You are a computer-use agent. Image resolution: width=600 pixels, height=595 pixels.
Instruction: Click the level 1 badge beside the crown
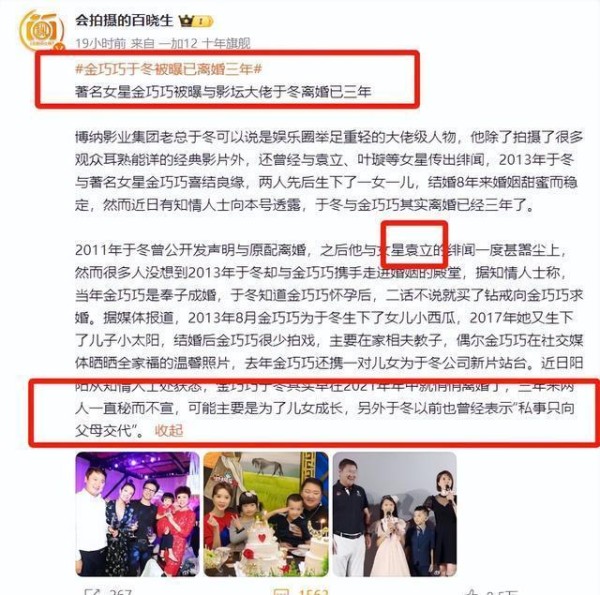[x=203, y=21]
